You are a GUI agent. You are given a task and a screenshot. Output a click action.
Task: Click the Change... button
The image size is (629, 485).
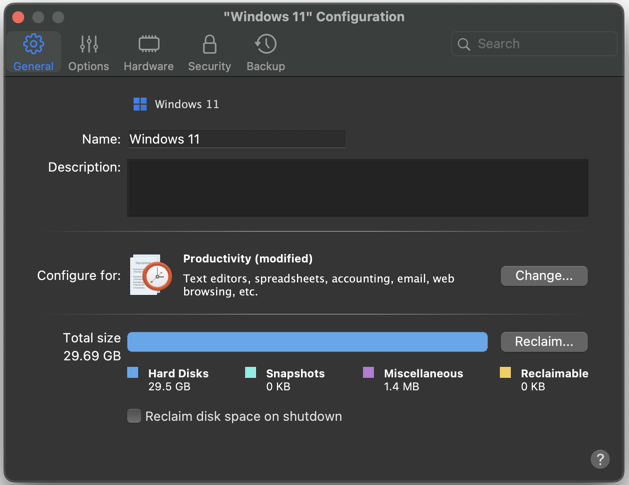[x=544, y=276]
